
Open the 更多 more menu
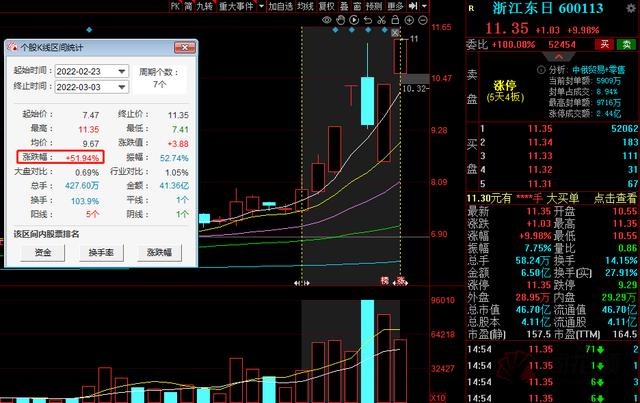coord(395,6)
